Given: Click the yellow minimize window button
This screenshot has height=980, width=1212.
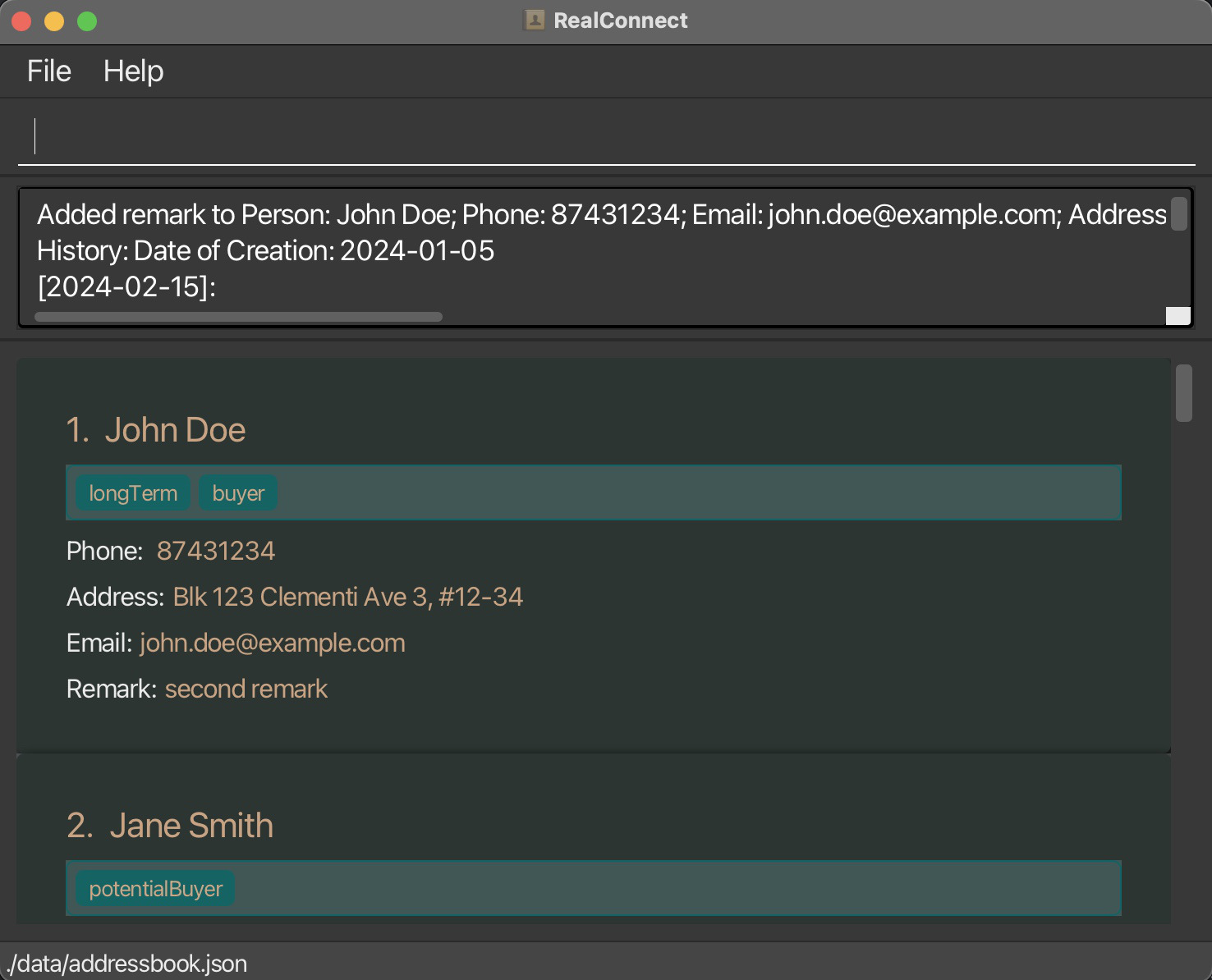Looking at the screenshot, I should tap(54, 21).
